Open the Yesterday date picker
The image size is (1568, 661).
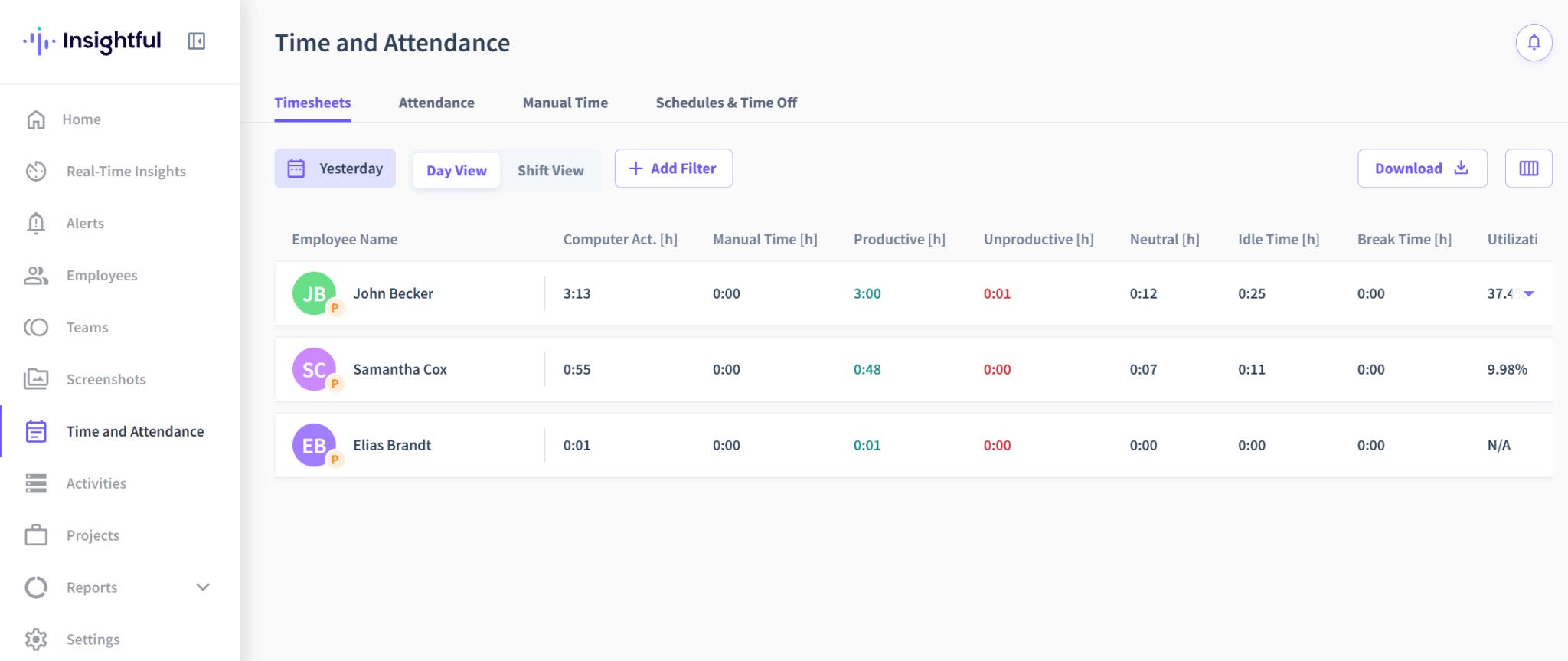tap(335, 169)
